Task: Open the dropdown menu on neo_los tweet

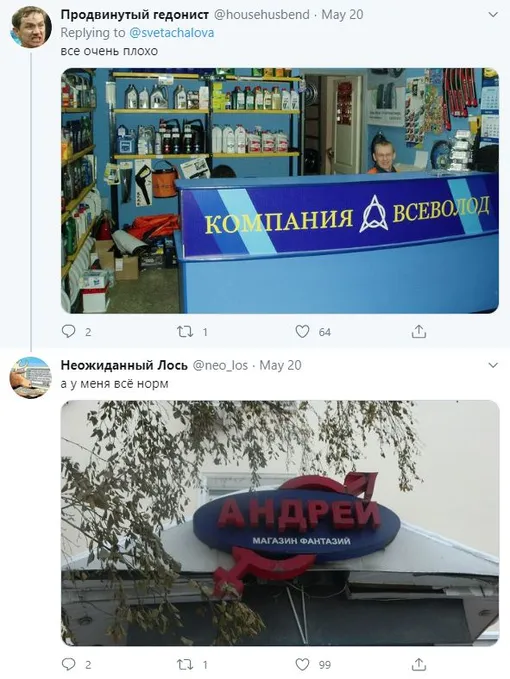Action: coord(493,365)
